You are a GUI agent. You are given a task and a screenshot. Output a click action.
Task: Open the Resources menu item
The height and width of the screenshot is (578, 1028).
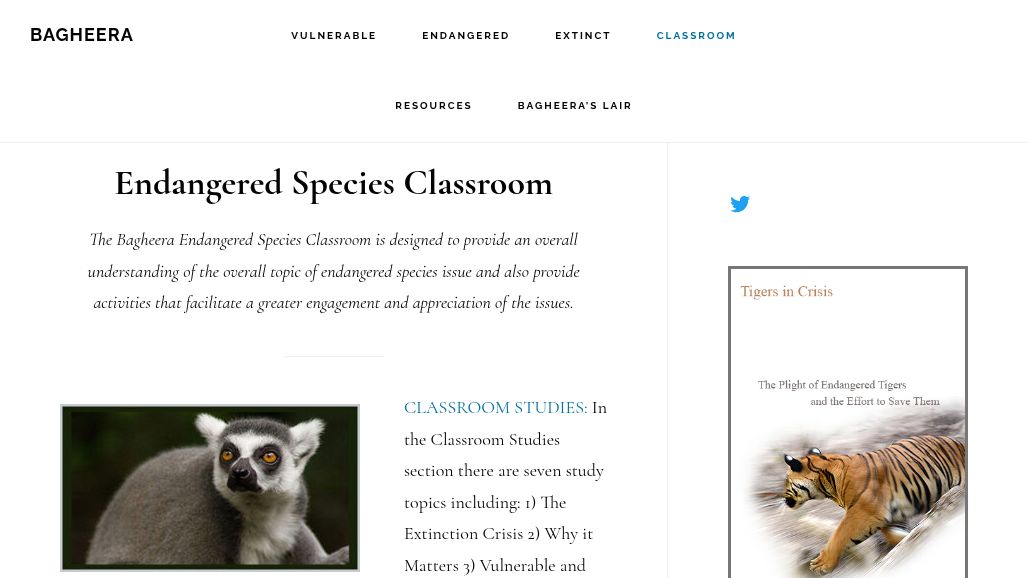(433, 106)
